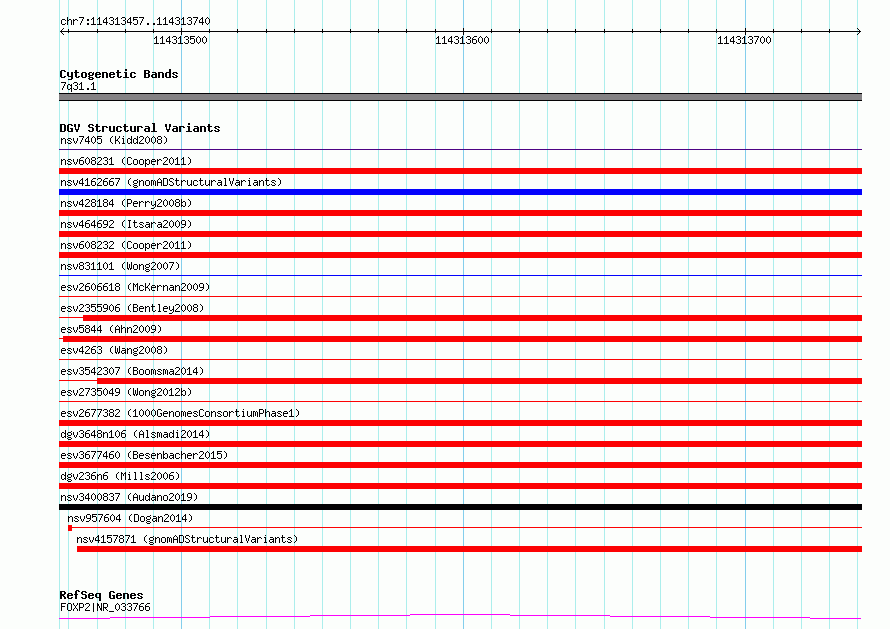Select esv2735049 (Wong2012b) label
890x629 pixels.
tap(126, 392)
